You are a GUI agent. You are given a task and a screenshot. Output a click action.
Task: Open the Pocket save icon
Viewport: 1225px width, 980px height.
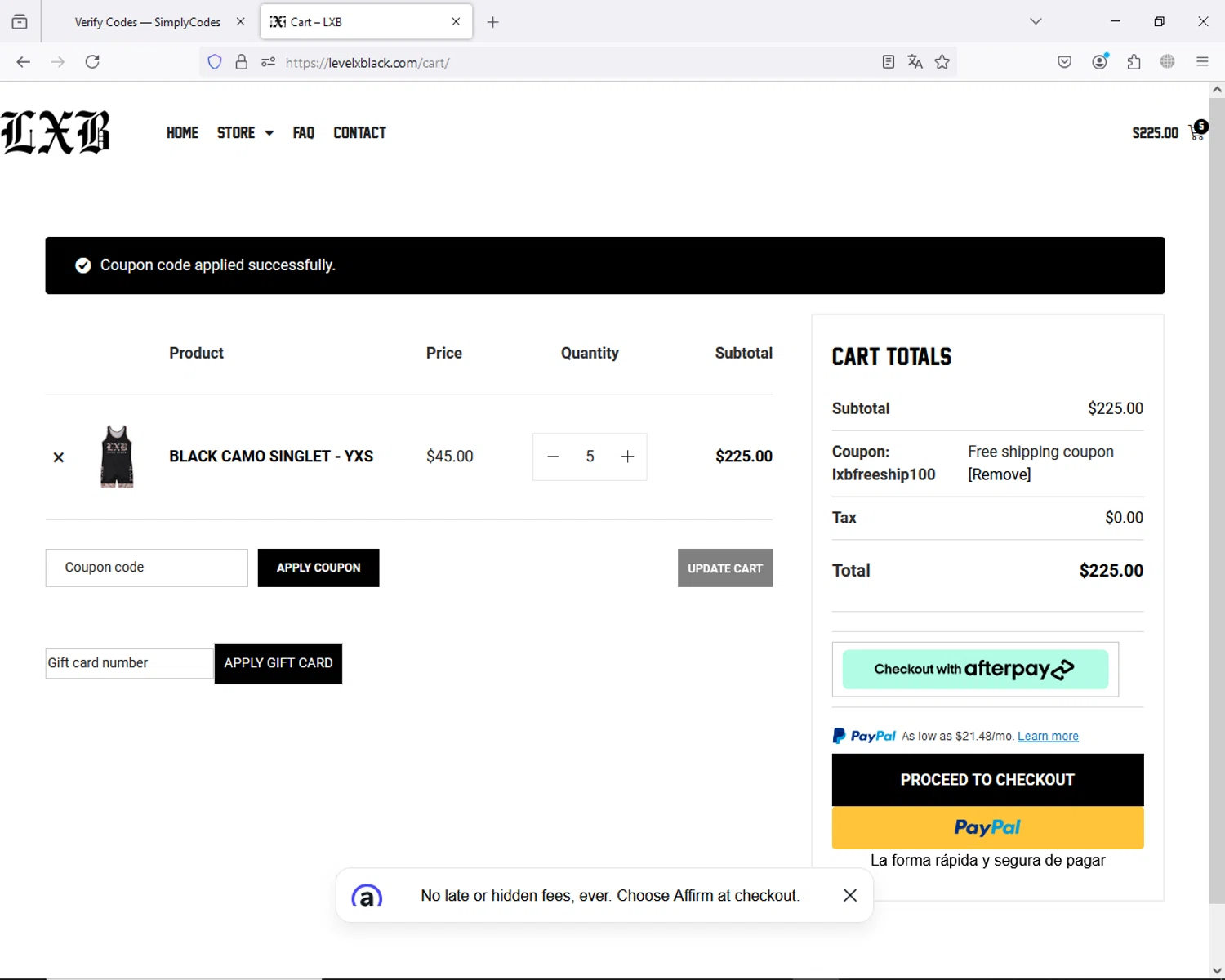pos(1065,62)
